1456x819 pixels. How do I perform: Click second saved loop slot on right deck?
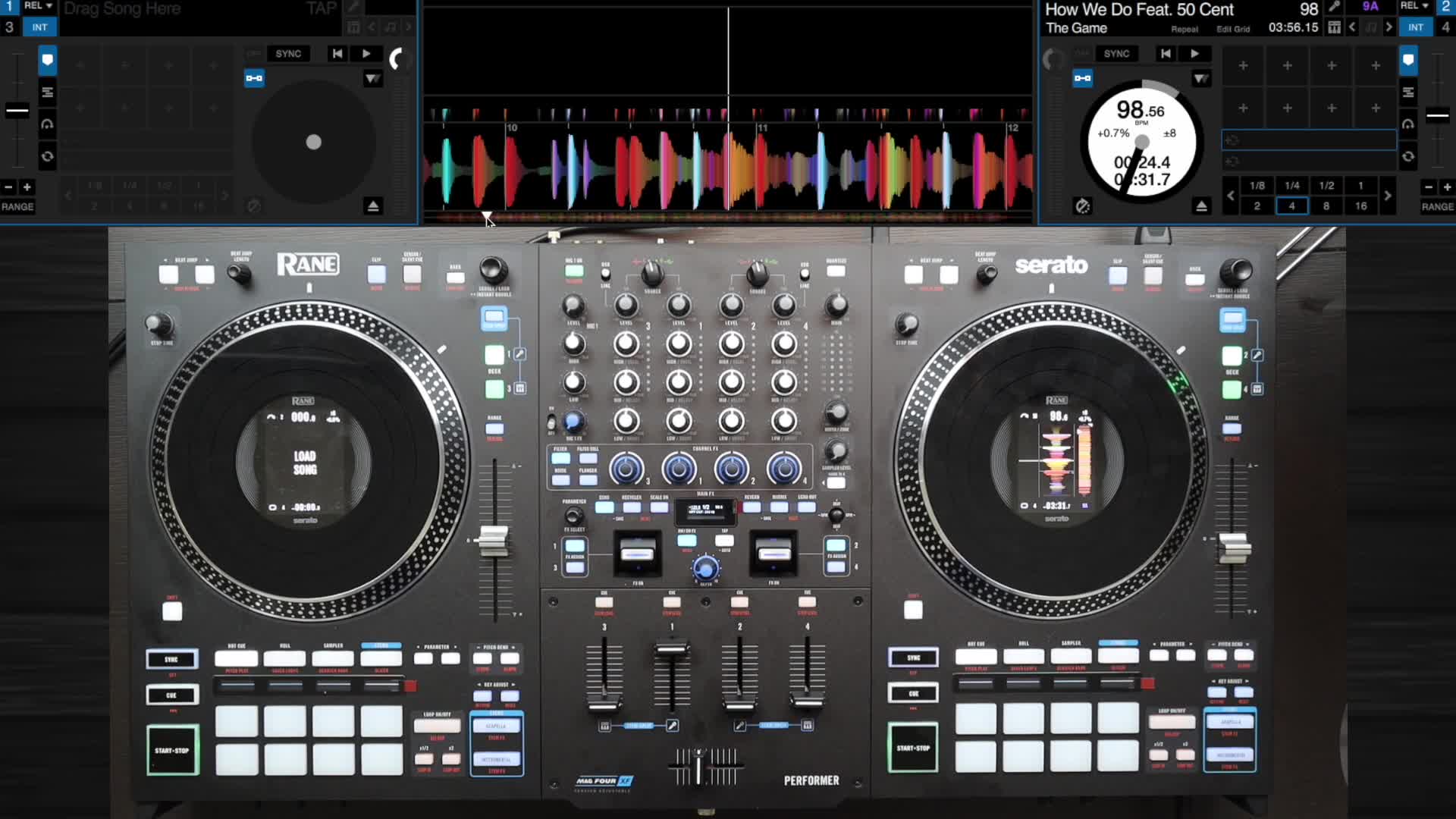1309,161
